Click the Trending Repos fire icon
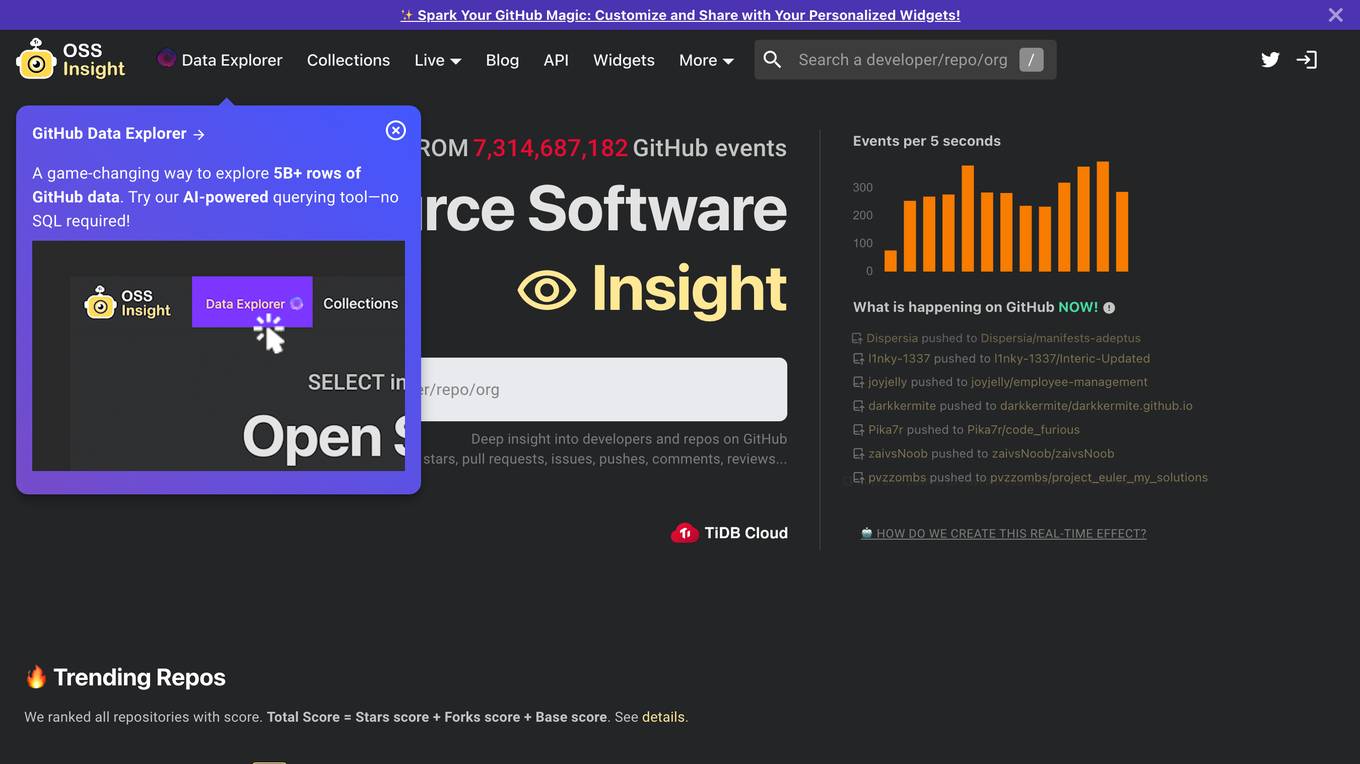The width and height of the screenshot is (1360, 764). (x=36, y=677)
